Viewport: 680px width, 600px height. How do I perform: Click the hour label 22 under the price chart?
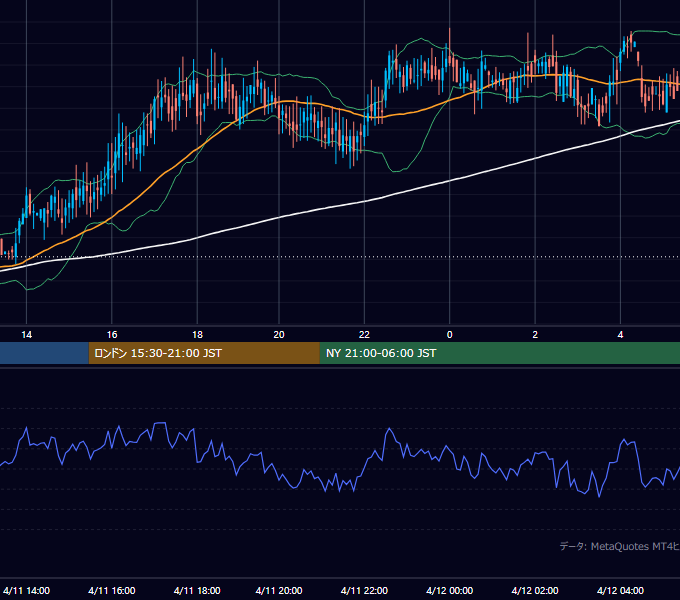point(364,335)
